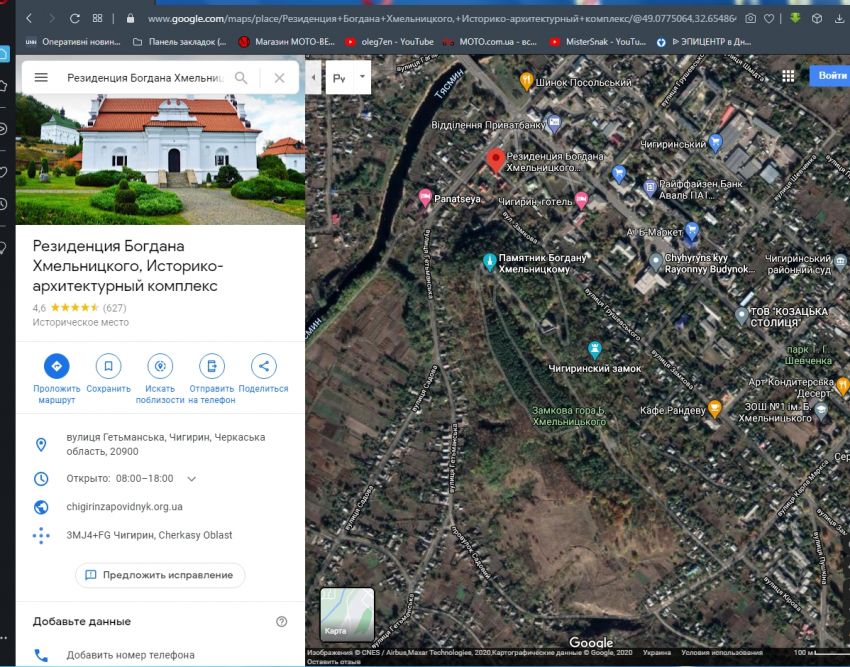Click the Проложить маршрут directions icon

point(56,366)
